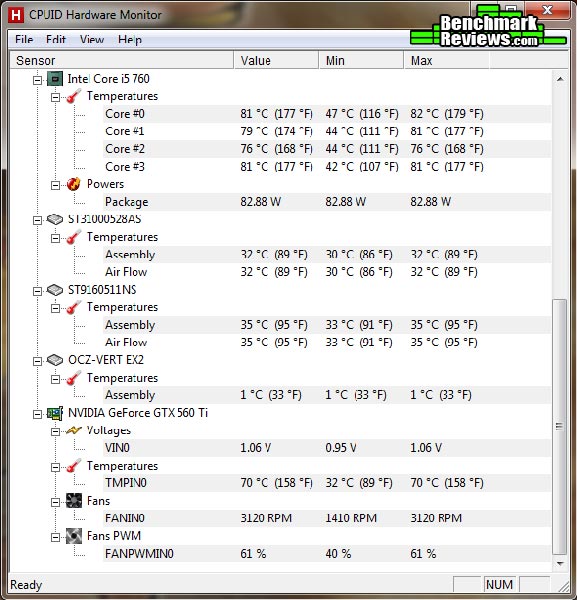Image resolution: width=577 pixels, height=600 pixels.
Task: Click the Sensor column header
Action: click(122, 60)
